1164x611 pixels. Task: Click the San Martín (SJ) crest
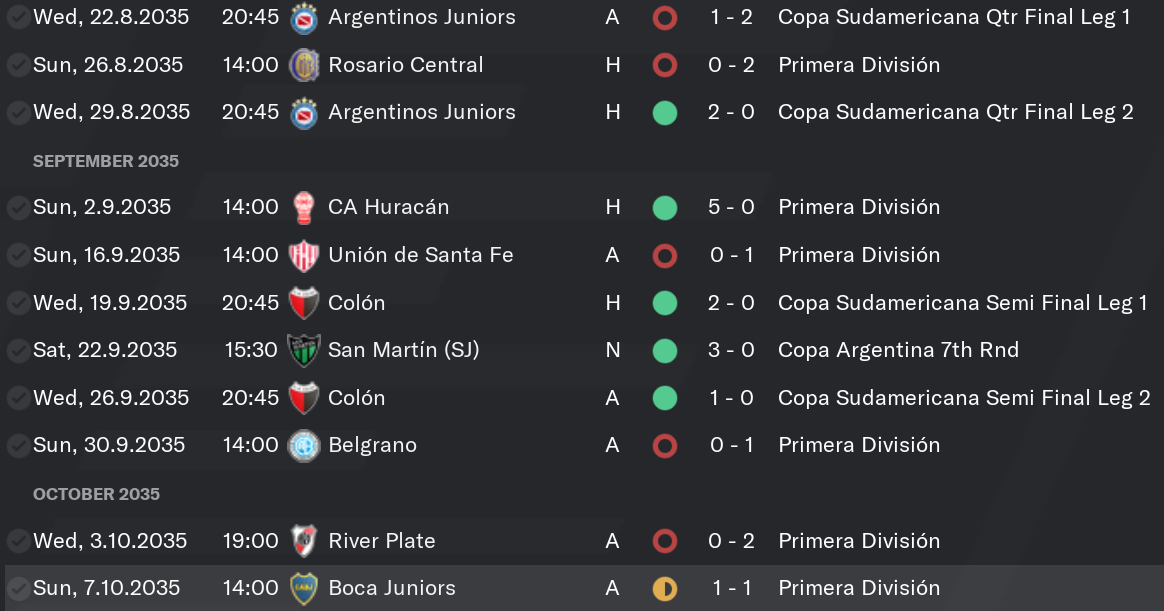(x=304, y=350)
